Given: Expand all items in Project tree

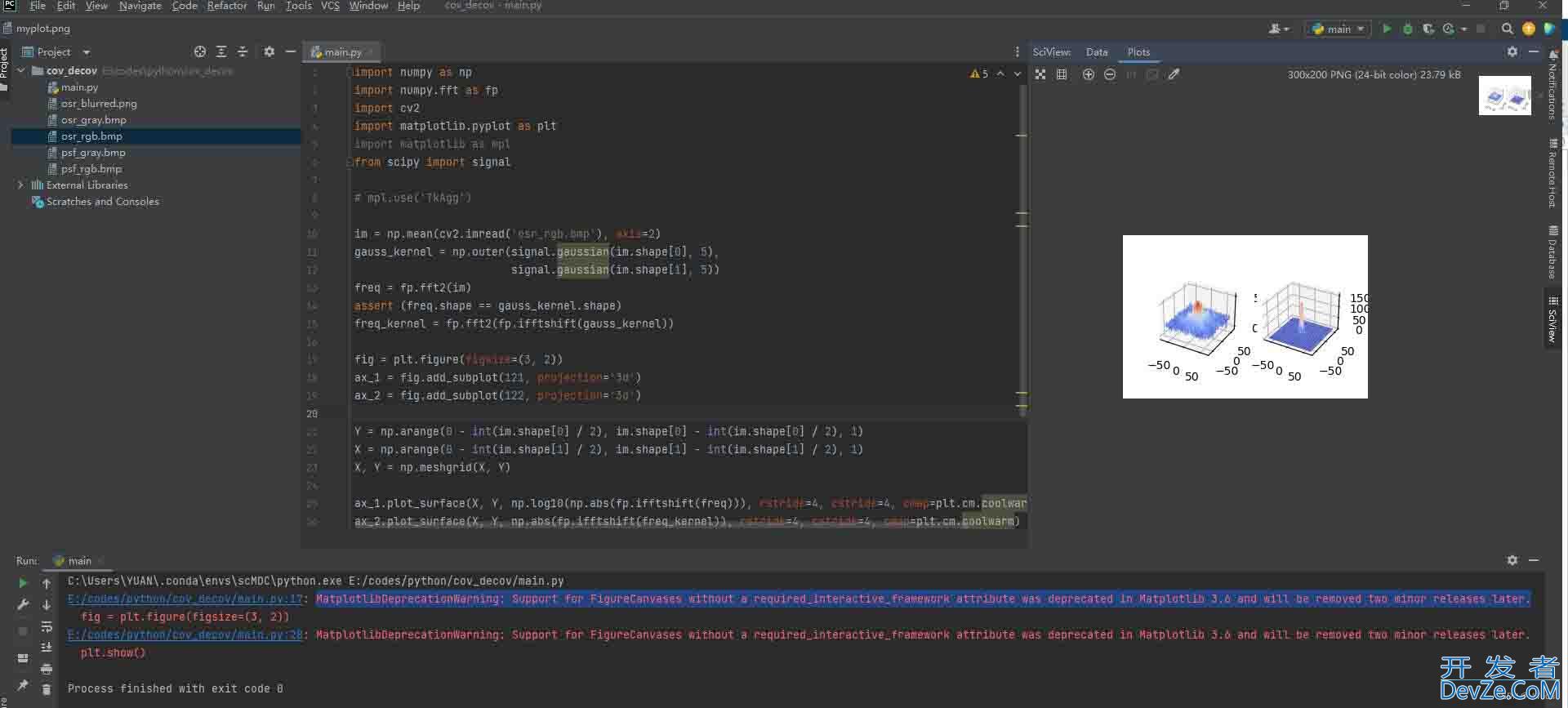Looking at the screenshot, I should [221, 51].
